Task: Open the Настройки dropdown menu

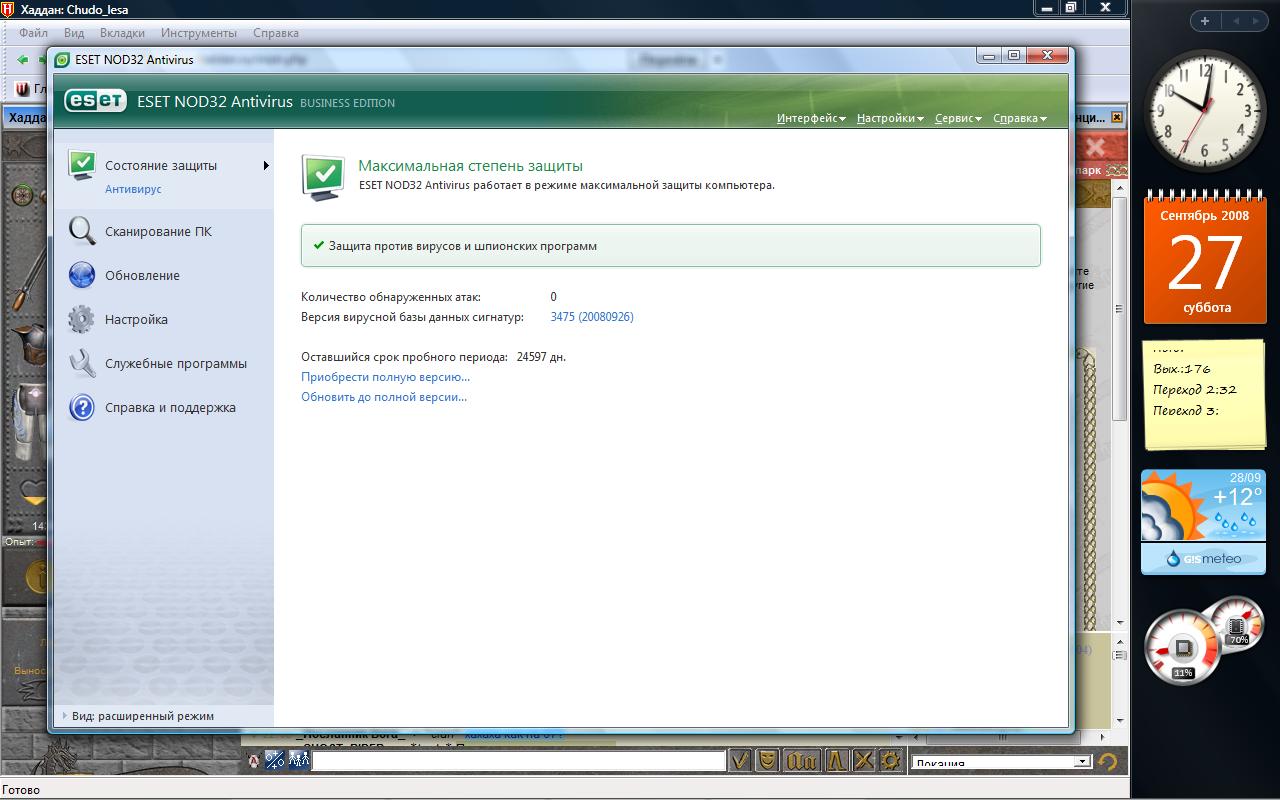Action: tap(890, 118)
